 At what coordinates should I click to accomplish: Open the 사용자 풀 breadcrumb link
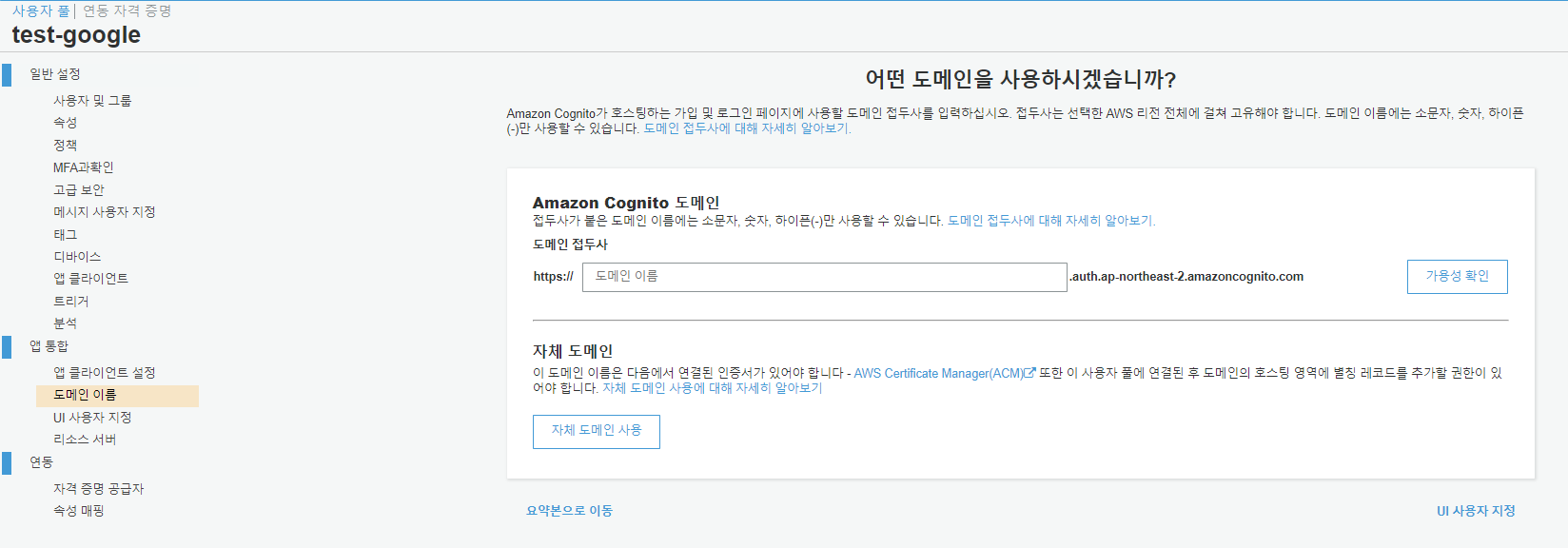(41, 10)
